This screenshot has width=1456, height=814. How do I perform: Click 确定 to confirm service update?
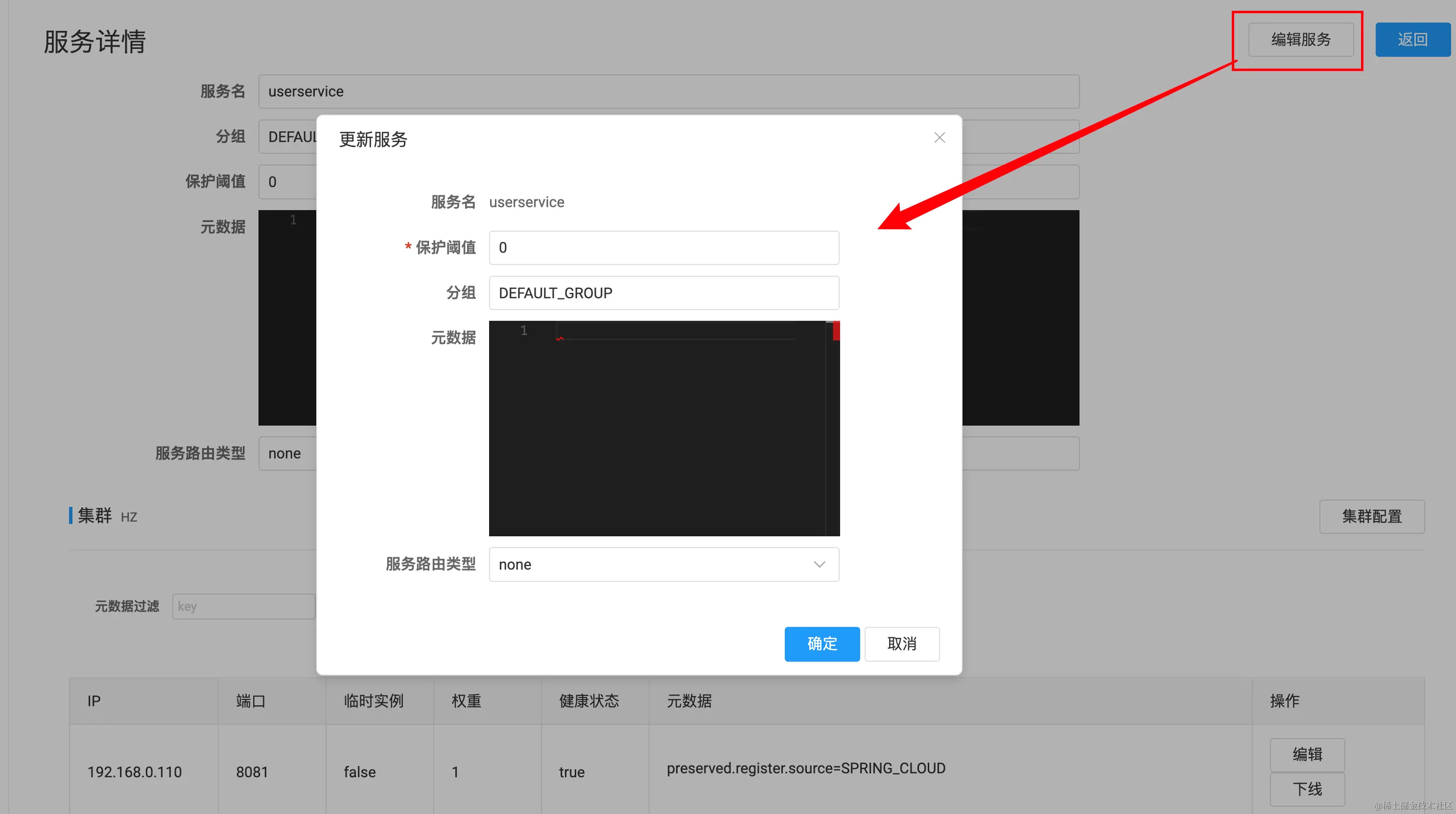[x=822, y=644]
